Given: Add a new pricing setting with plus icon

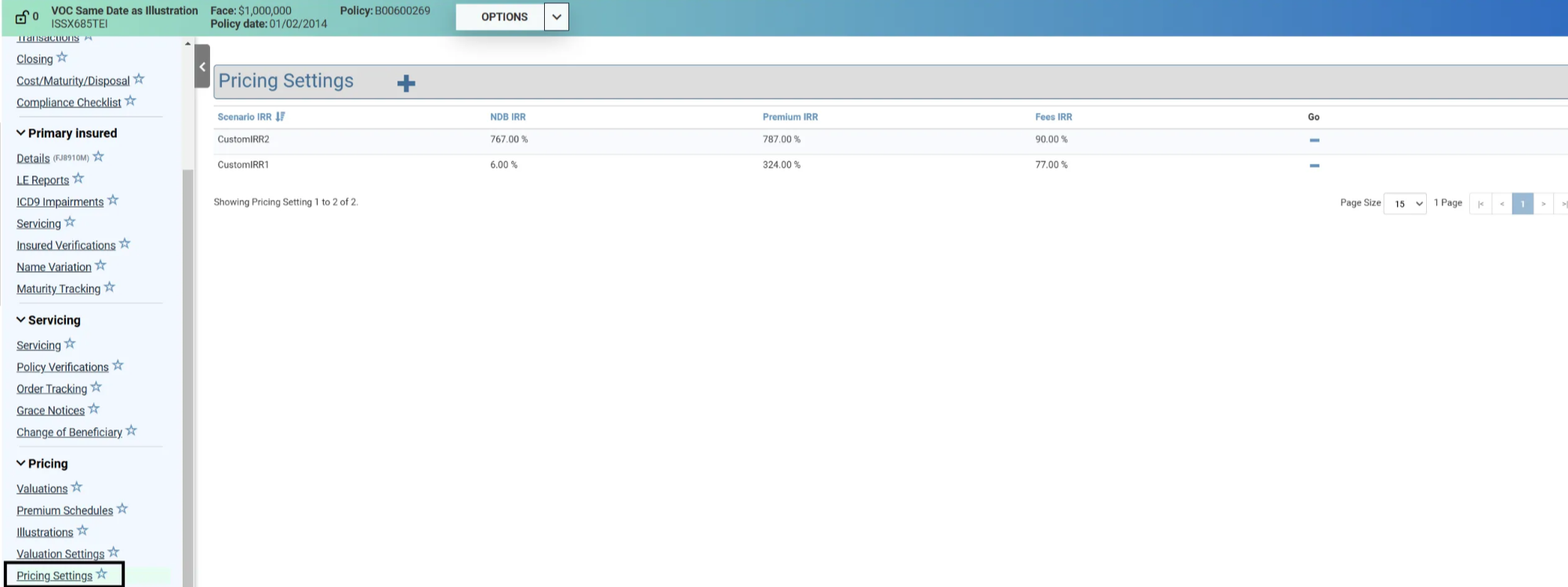Looking at the screenshot, I should pyautogui.click(x=406, y=83).
